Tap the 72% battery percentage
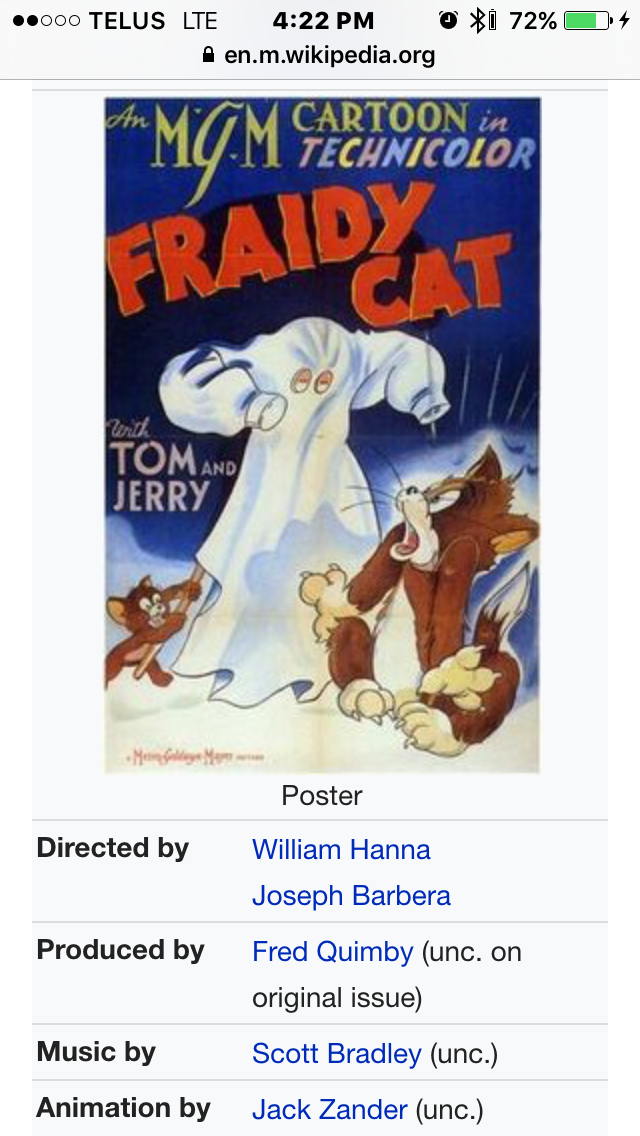The width and height of the screenshot is (640, 1136). pyautogui.click(x=533, y=20)
